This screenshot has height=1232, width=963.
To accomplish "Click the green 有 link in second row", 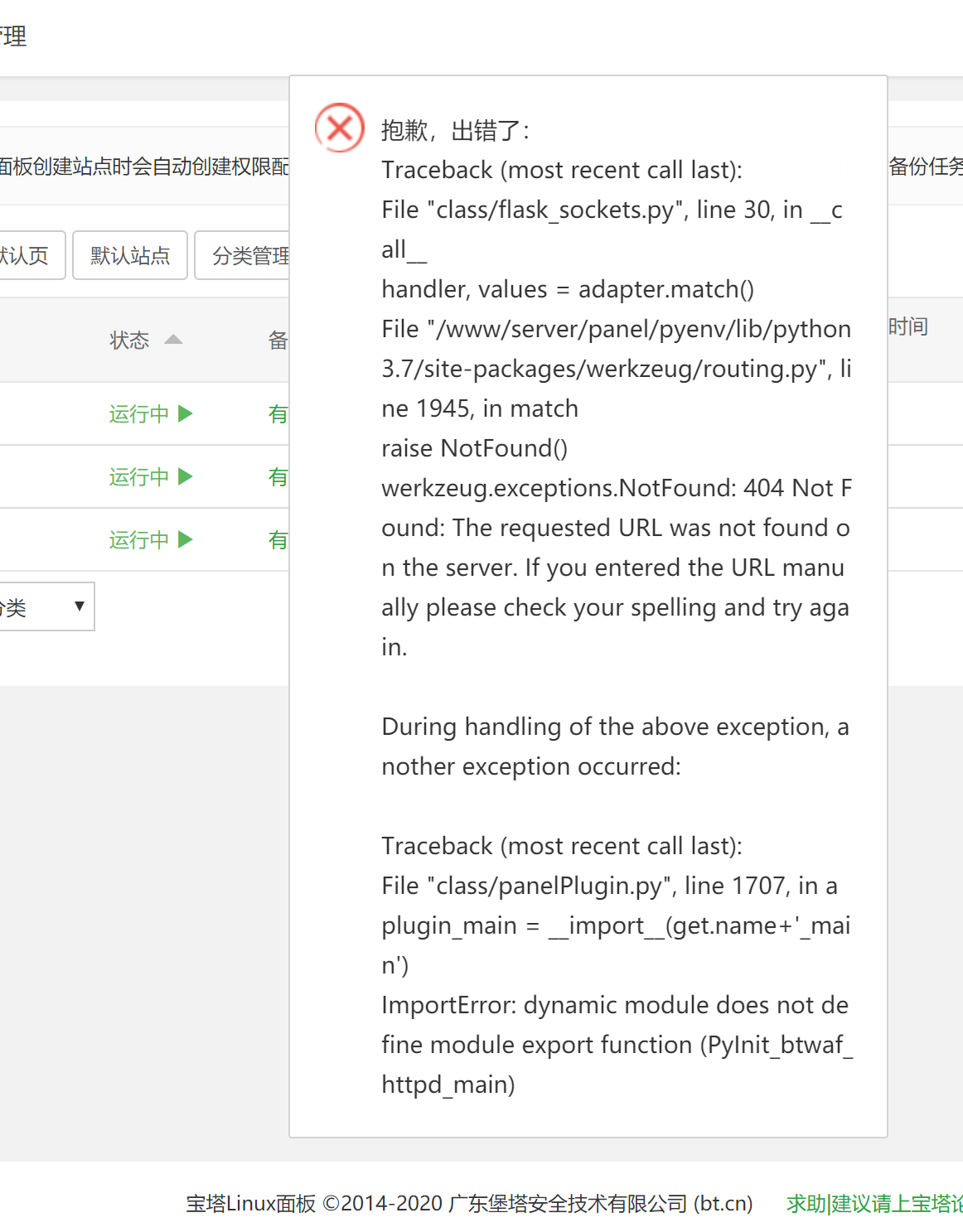I will (278, 477).
